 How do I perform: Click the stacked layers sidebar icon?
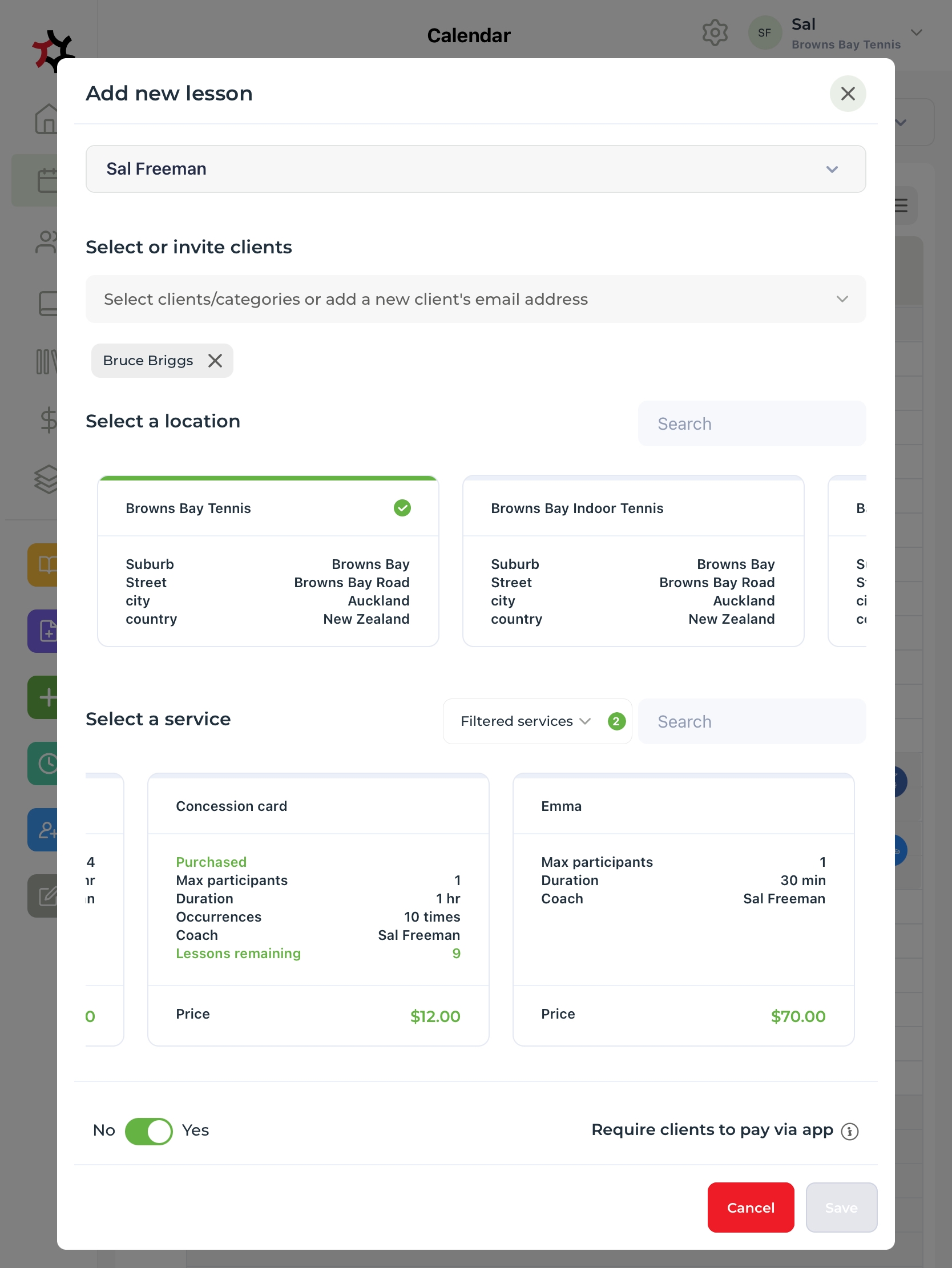46,479
